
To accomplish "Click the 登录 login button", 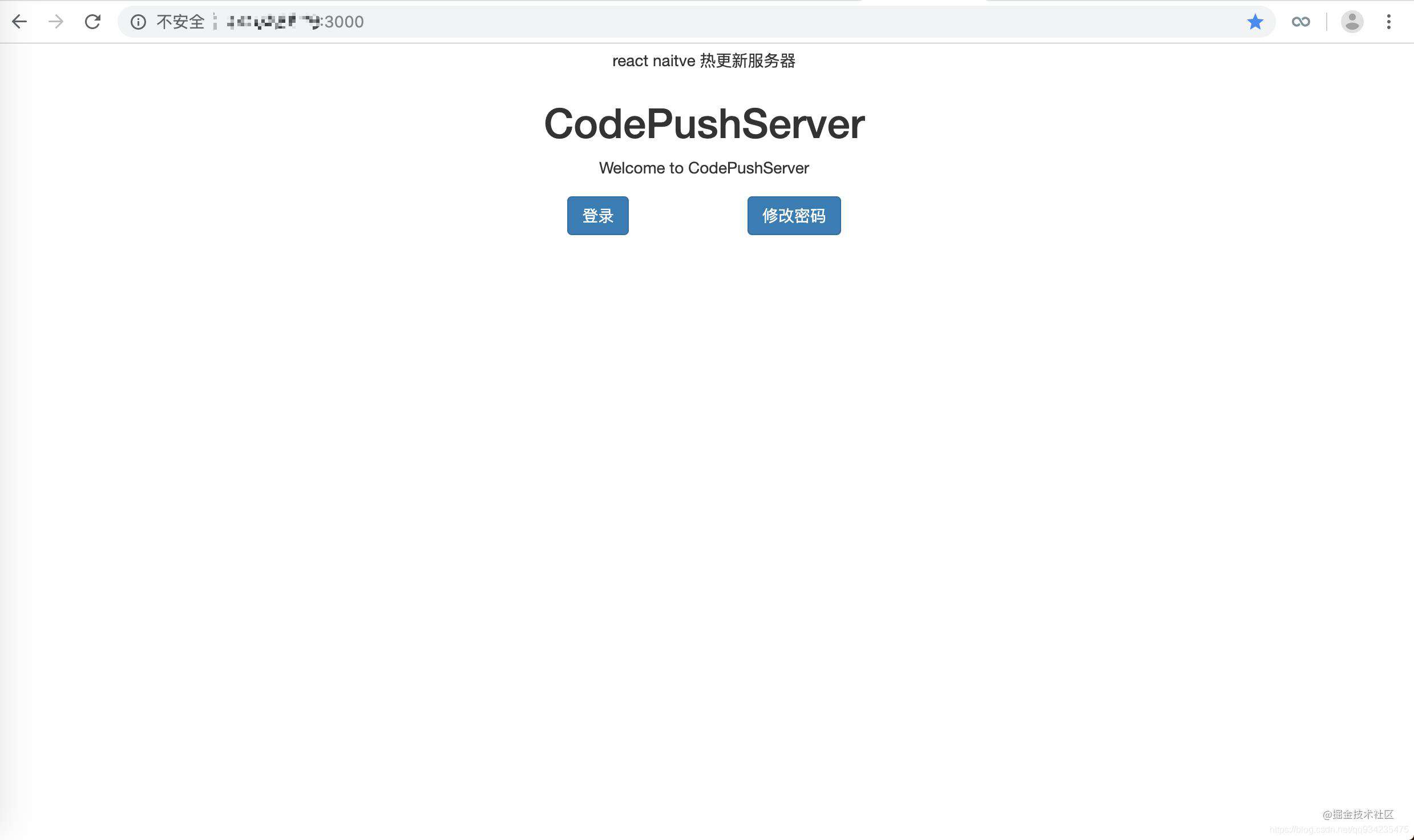I will point(597,216).
